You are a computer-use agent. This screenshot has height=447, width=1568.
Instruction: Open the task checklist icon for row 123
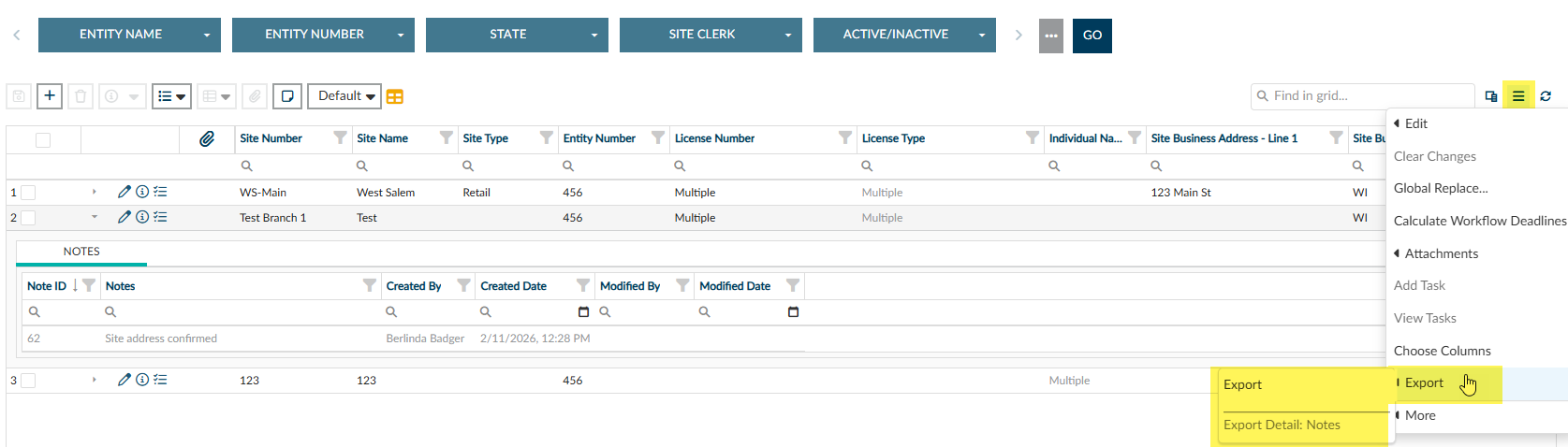coord(161,380)
